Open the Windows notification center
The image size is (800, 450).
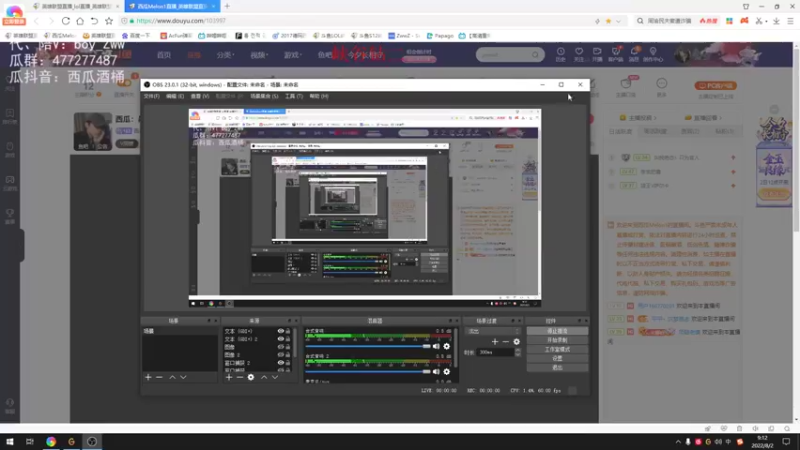click(786, 441)
